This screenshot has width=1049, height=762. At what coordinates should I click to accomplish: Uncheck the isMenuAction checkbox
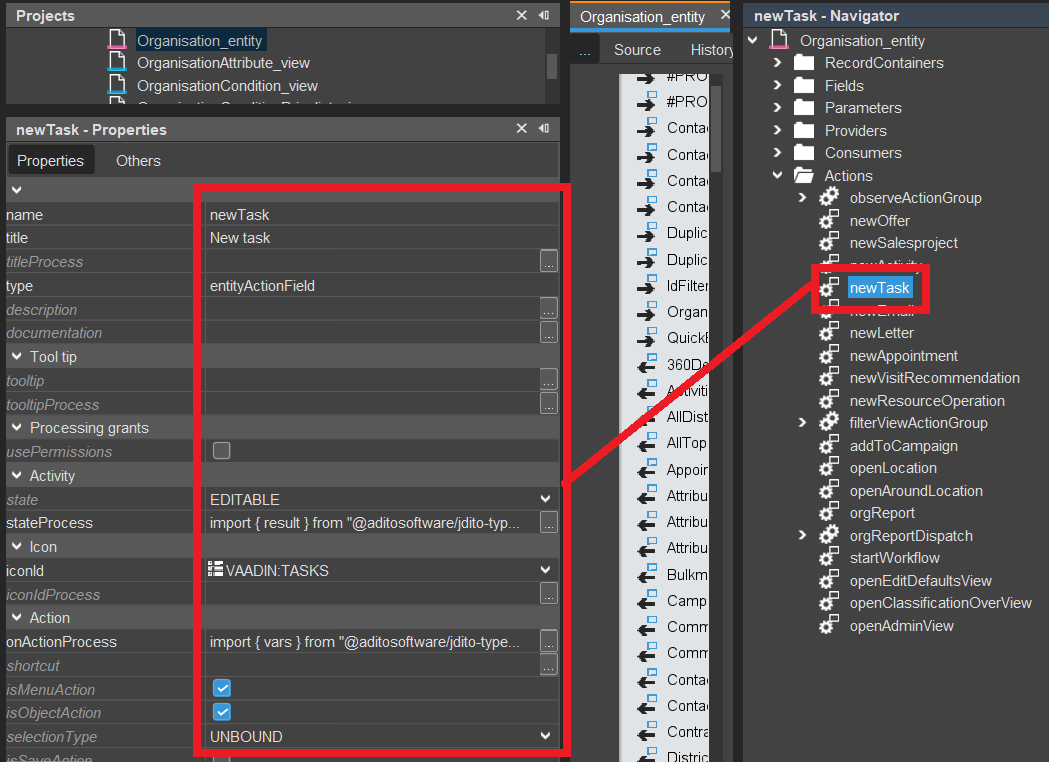(x=222, y=689)
